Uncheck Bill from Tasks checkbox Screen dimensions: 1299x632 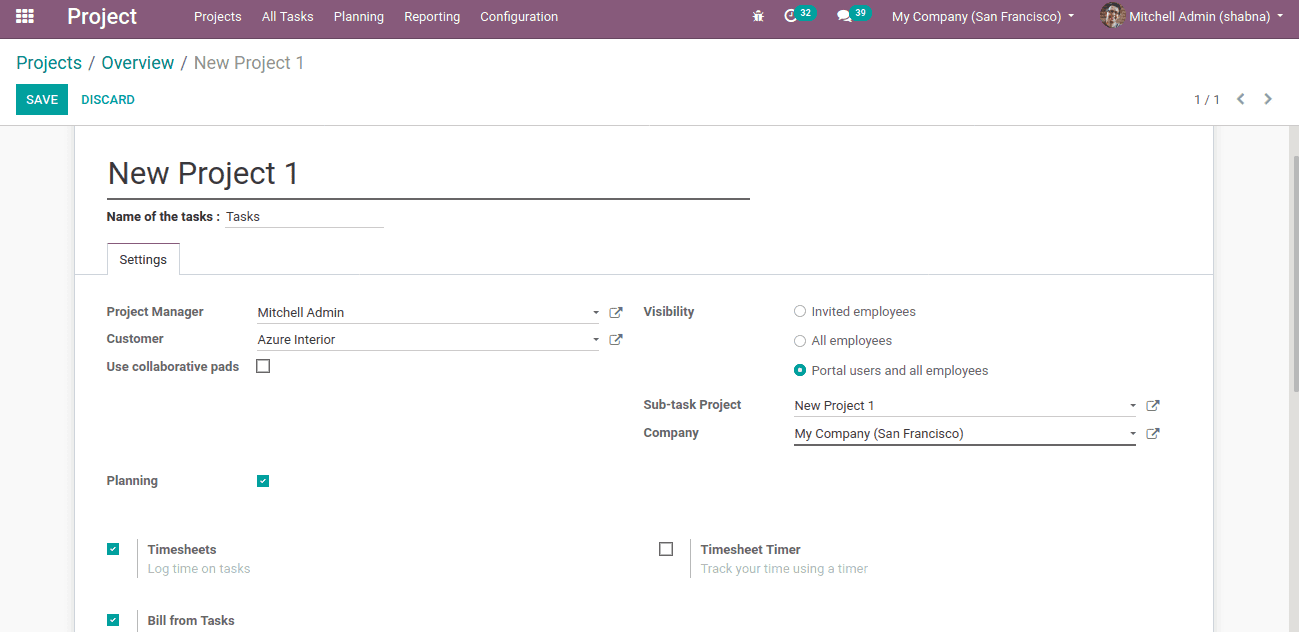click(113, 620)
